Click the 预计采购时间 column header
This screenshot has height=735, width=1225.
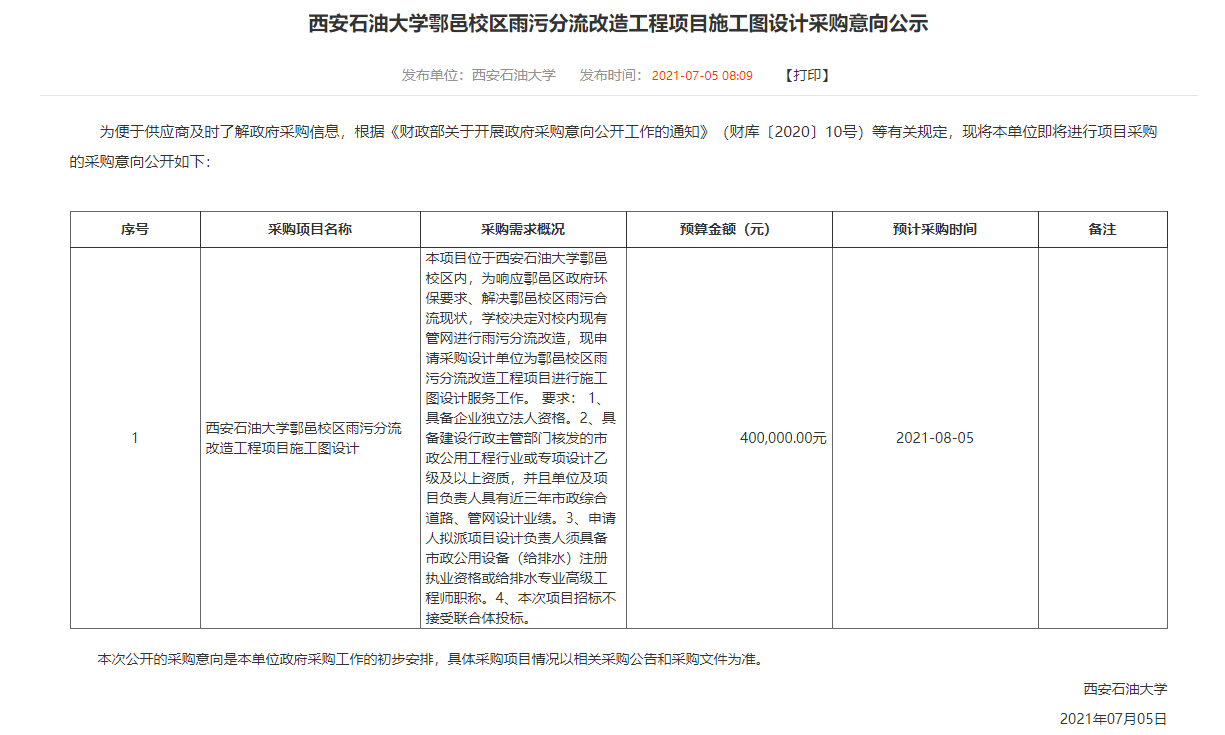935,229
